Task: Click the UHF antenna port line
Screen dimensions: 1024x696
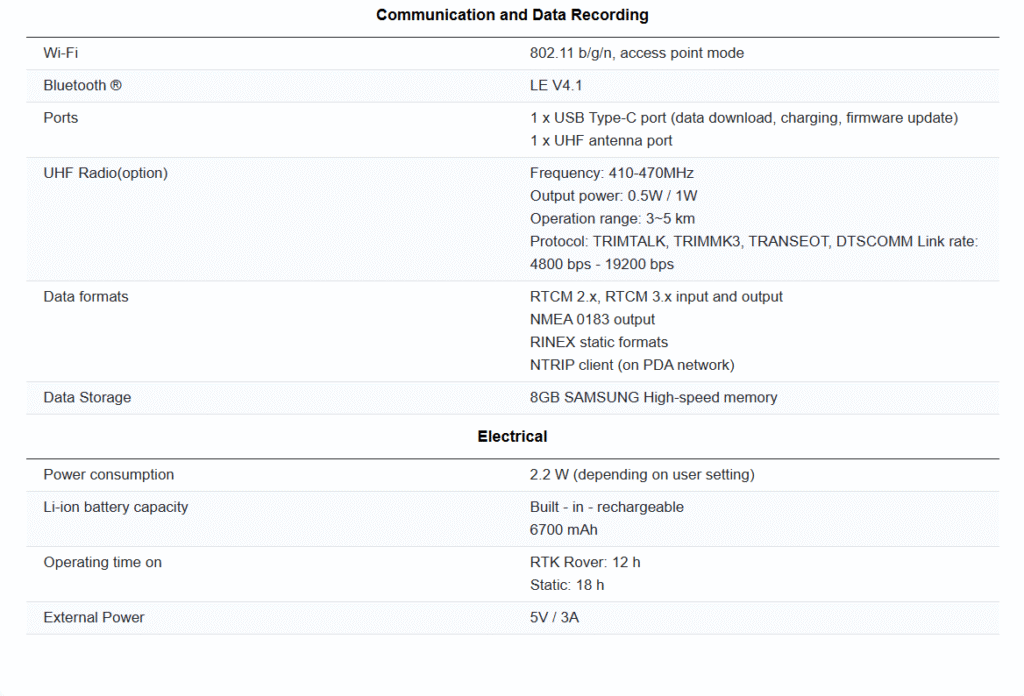Action: tap(601, 141)
